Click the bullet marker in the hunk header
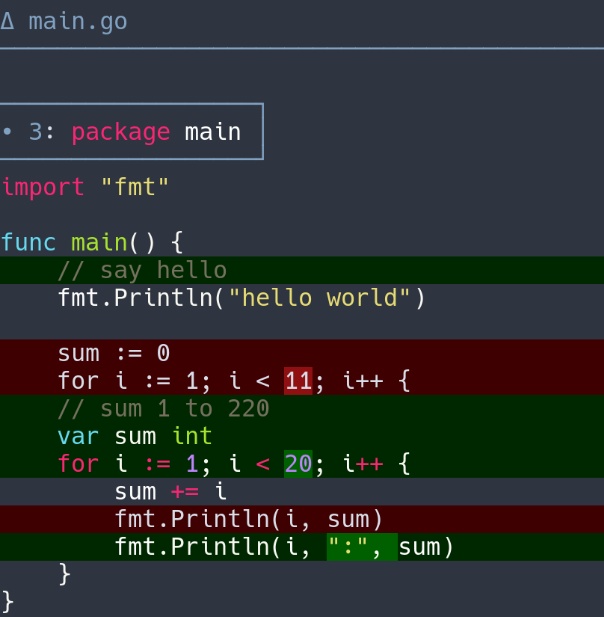604x617 pixels. click(7, 132)
